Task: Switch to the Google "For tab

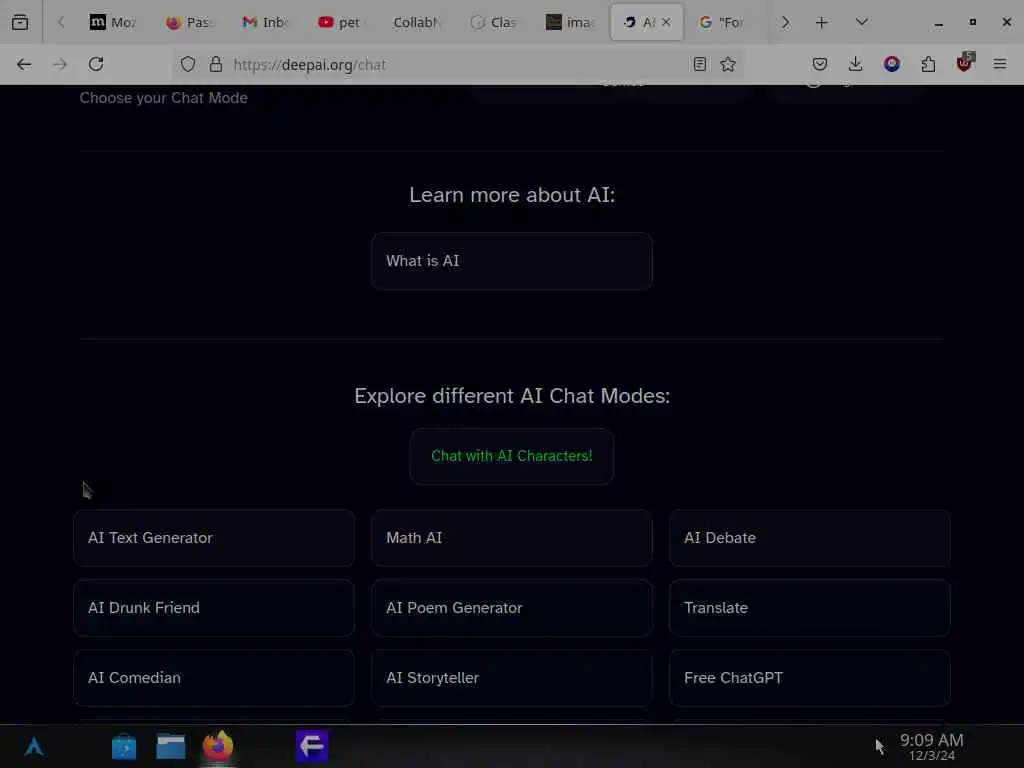Action: click(x=722, y=22)
